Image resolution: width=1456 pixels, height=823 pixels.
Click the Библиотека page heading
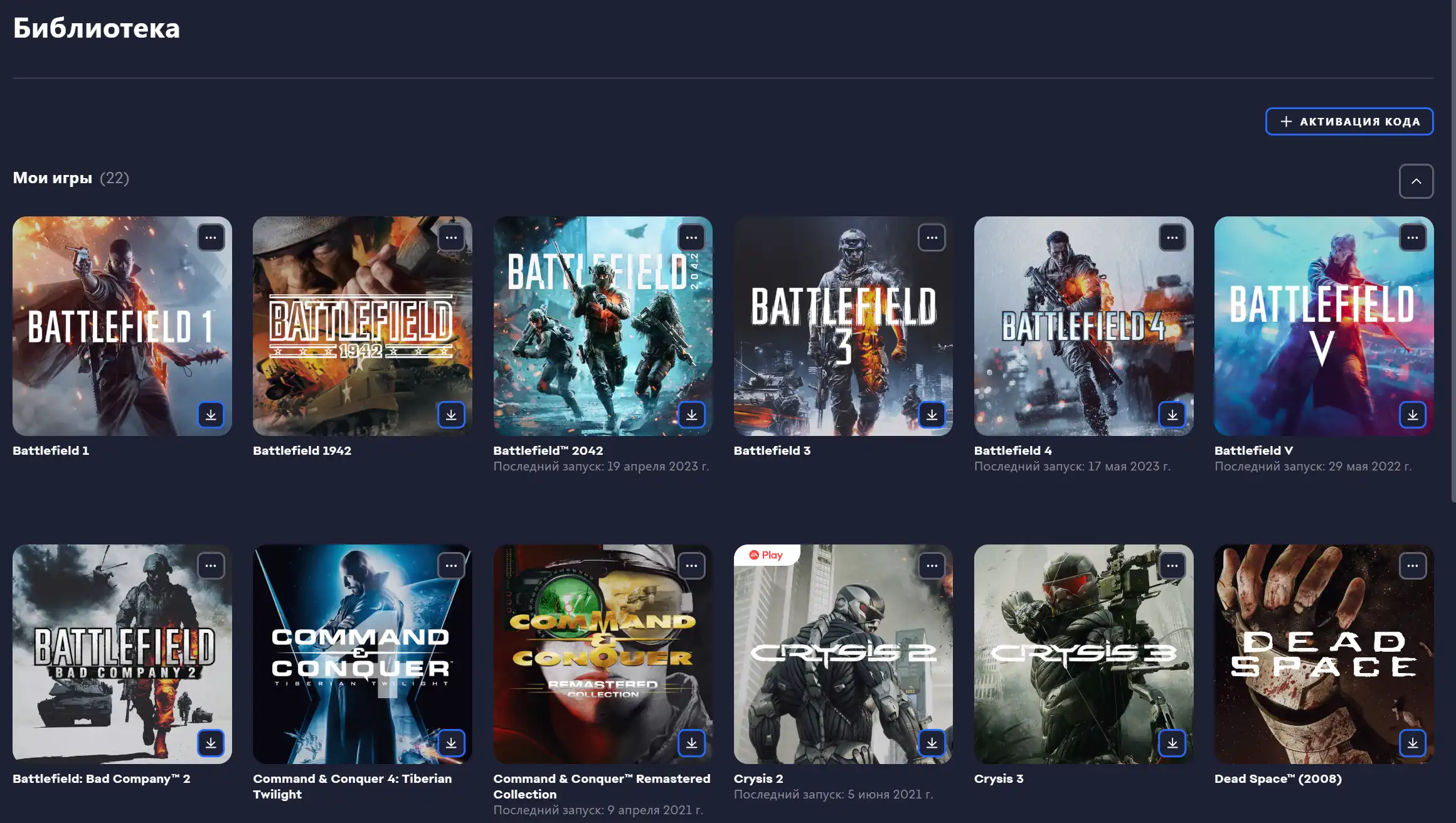click(96, 28)
